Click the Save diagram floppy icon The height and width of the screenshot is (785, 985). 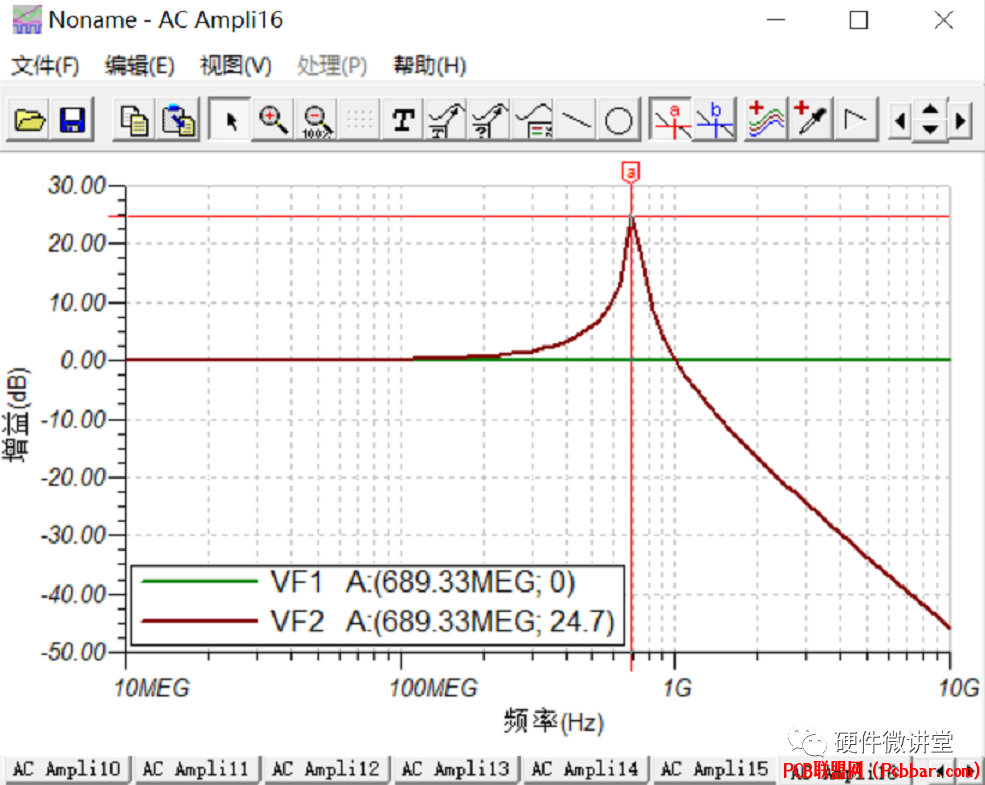tap(72, 119)
